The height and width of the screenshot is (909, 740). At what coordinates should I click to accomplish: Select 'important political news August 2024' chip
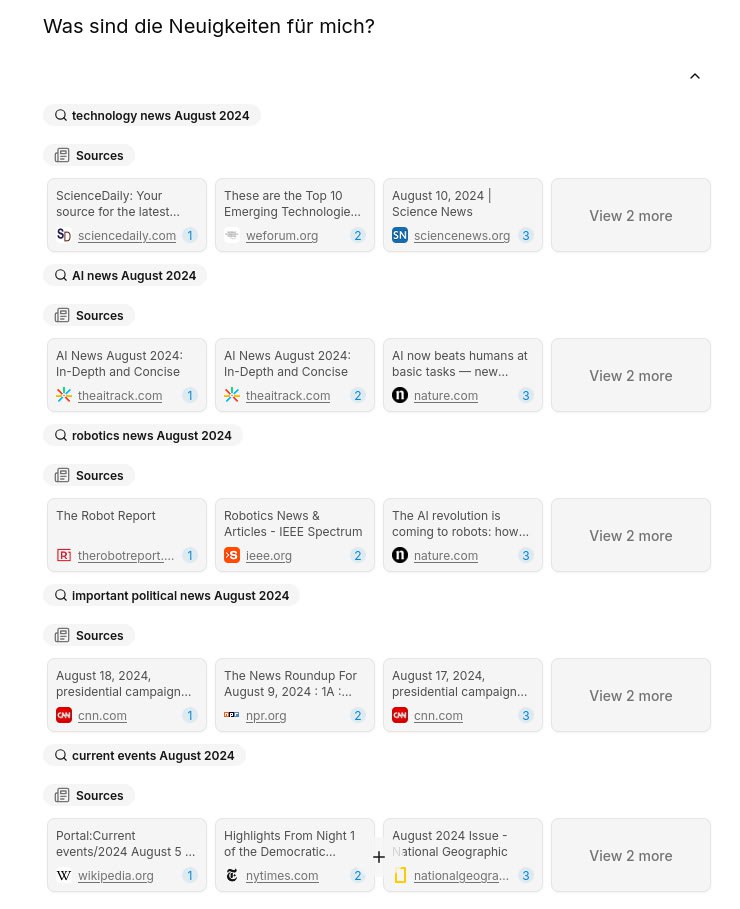[x=171, y=595]
